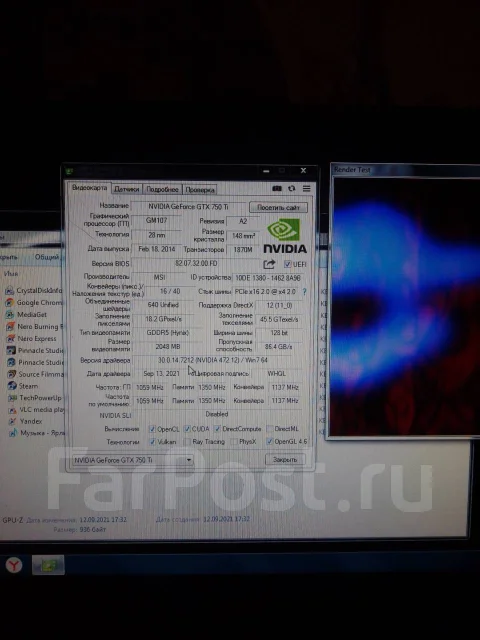
Task: Click the Feb 18, 2014 release date
Action: [x=157, y=249]
